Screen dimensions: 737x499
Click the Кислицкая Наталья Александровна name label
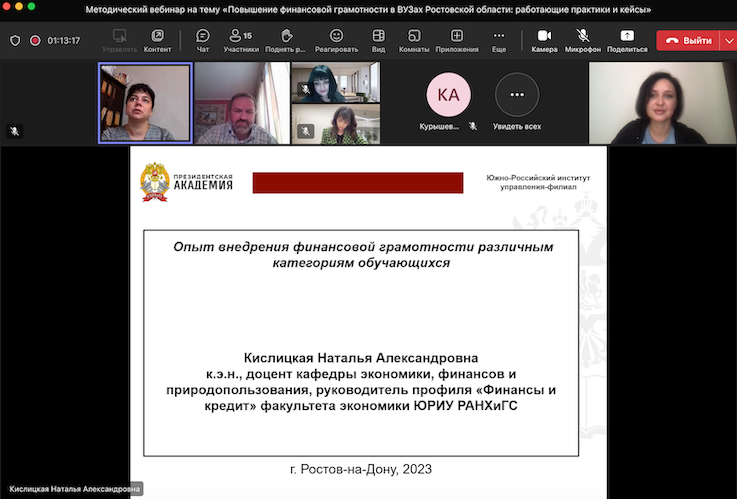pyautogui.click(x=74, y=489)
